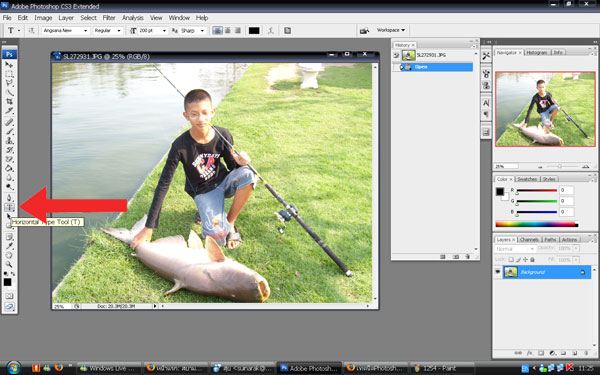The image size is (600, 375).
Task: Delete the layer with trash icon
Action: 586,353
